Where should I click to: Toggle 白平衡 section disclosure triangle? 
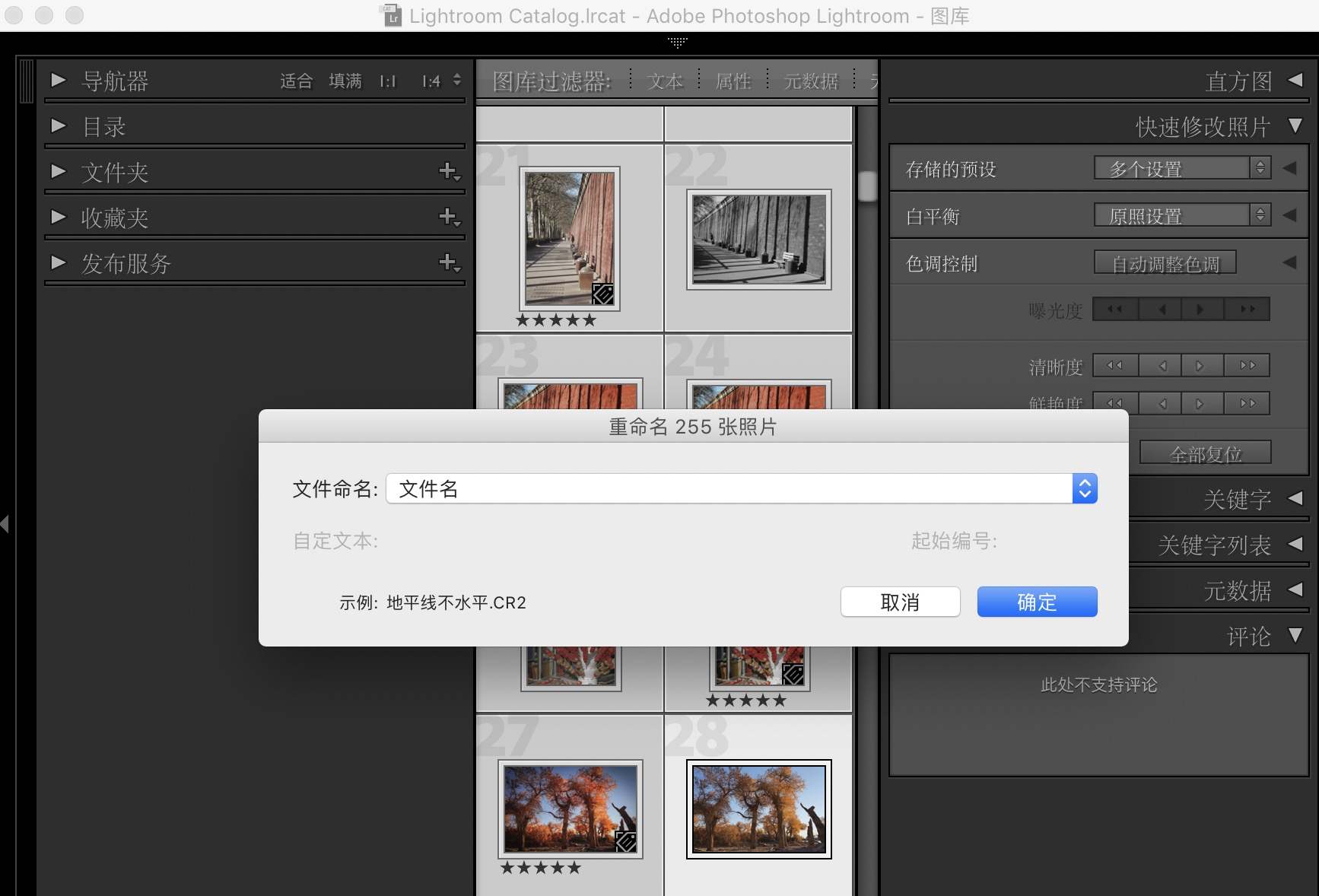point(1289,215)
